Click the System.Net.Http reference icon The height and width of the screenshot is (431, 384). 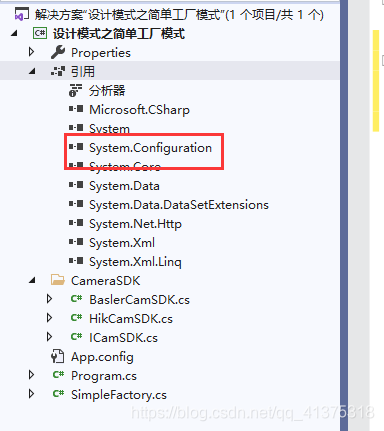76,223
